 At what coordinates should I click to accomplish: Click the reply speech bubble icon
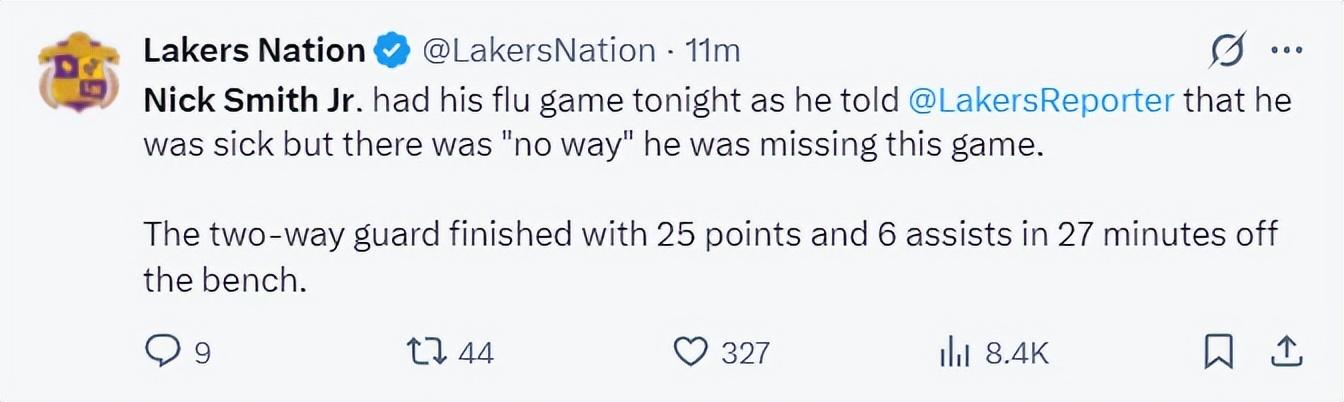(x=161, y=351)
